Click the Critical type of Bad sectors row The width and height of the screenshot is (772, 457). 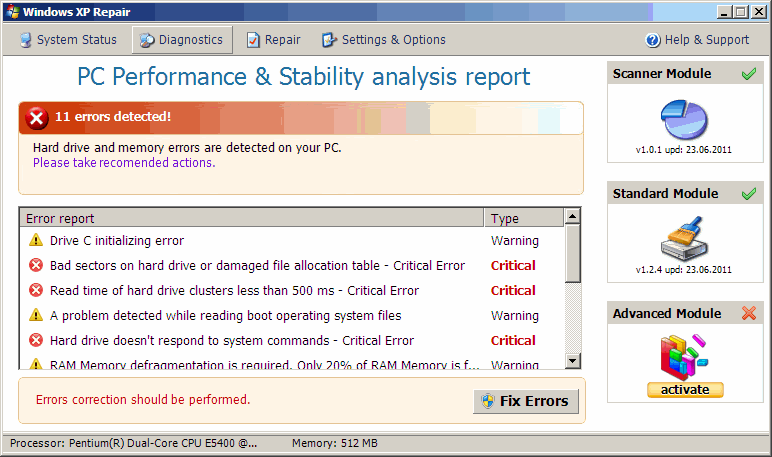513,266
